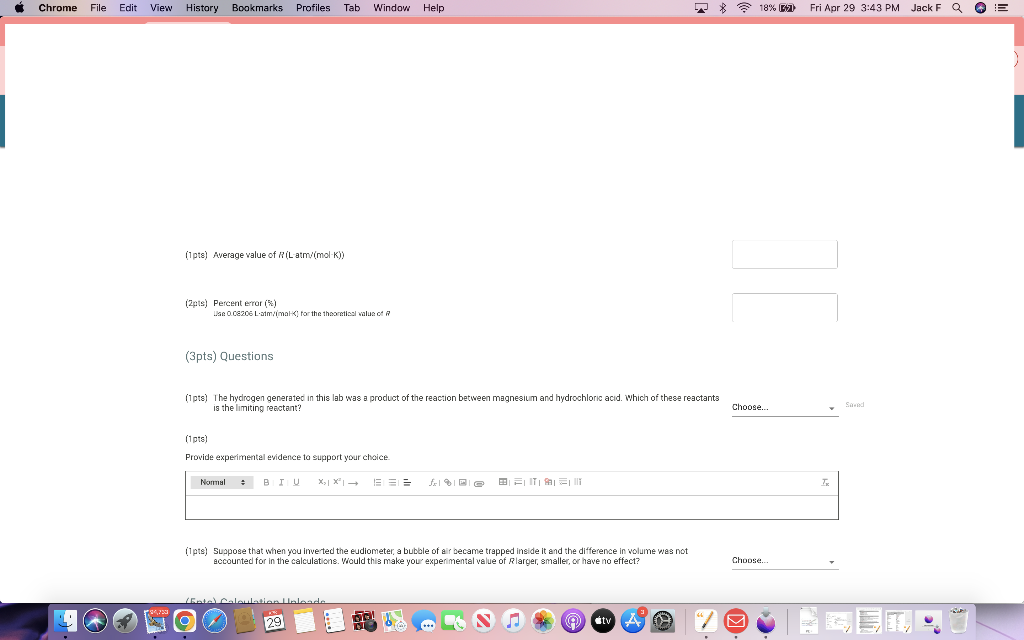Toggle underline formatting in the editor
This screenshot has height=640, width=1024.
pos(294,482)
